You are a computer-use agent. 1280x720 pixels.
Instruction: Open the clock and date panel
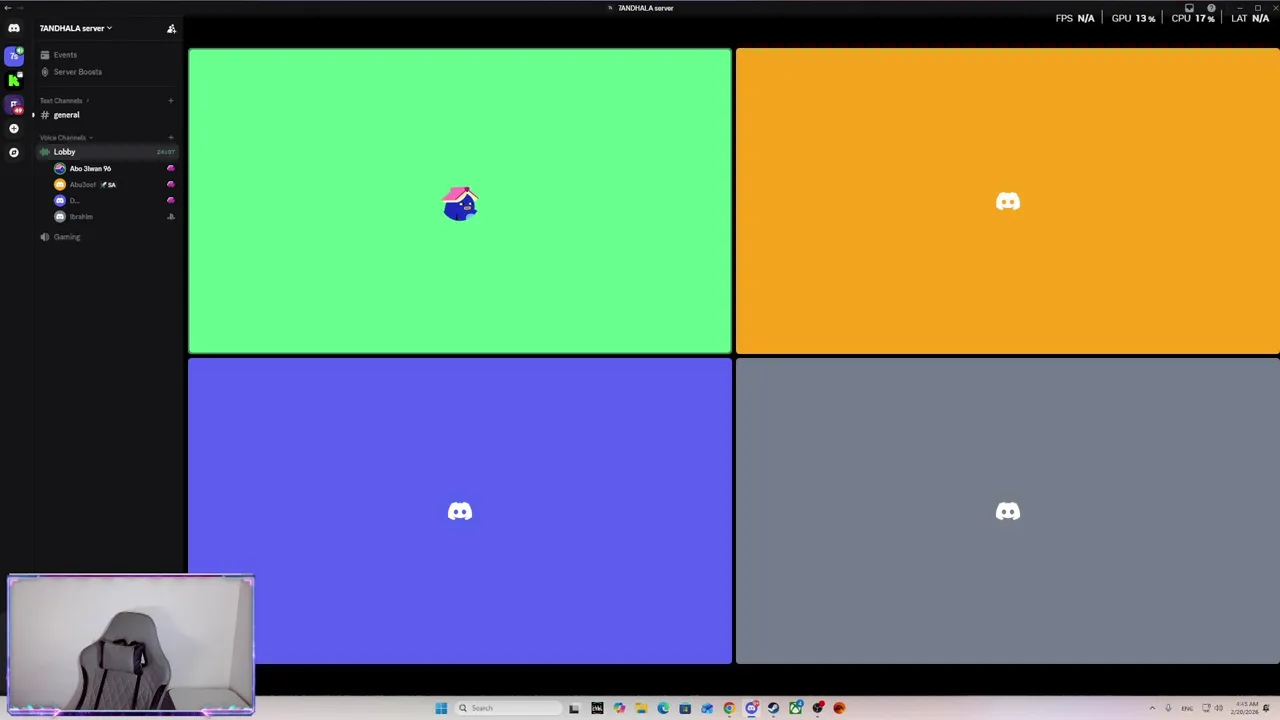[1246, 708]
